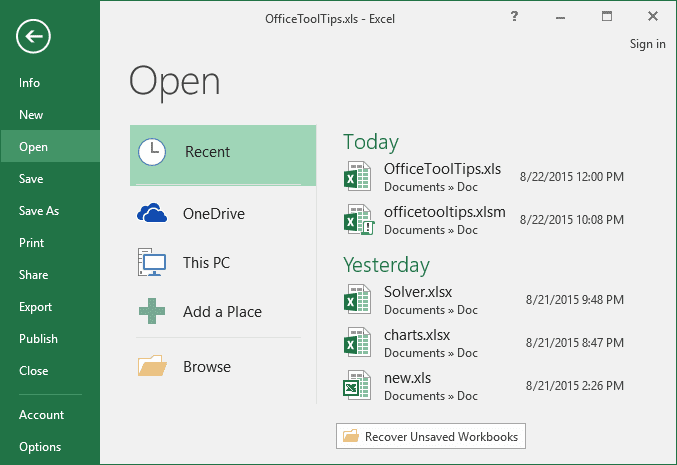Click the 8/21/2015 2:26 PM timestamp
The image size is (677, 465).
575,386
